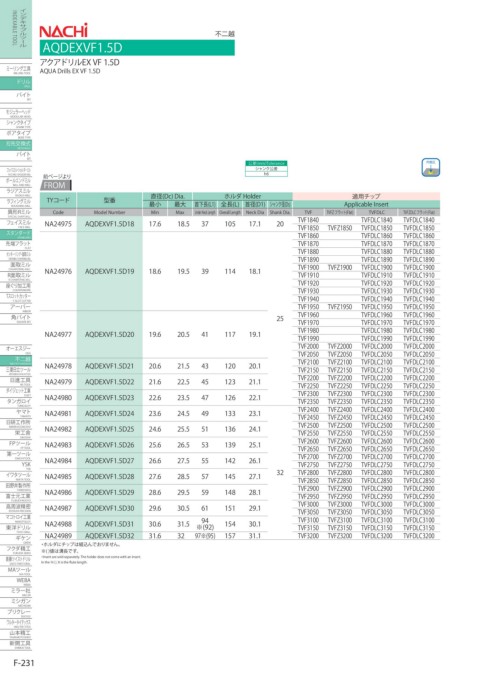Select the ドリル (Drill) index tab
480x677 pixels.
16,83
